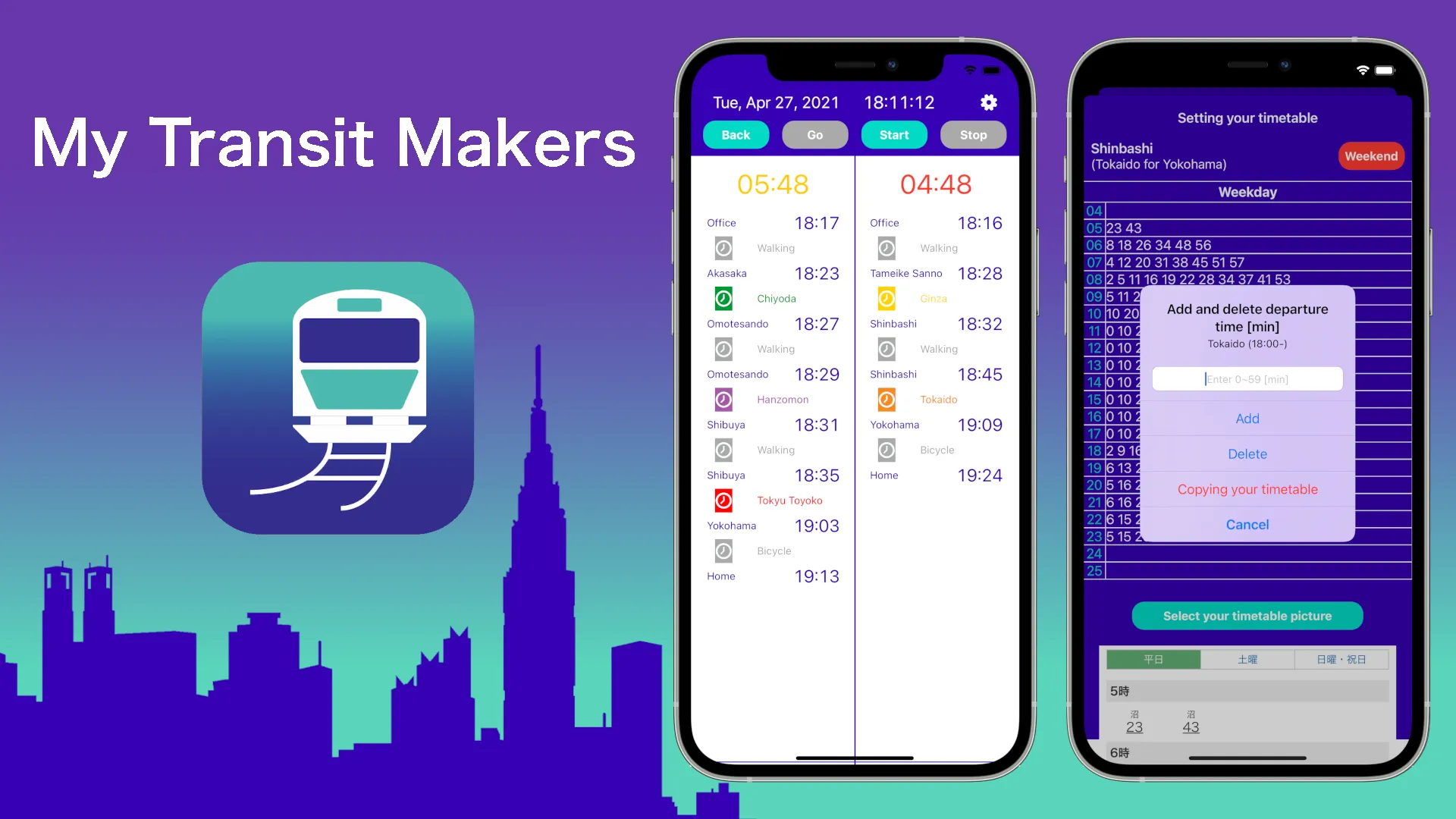Click the Start journey button
Image resolution: width=1456 pixels, height=819 pixels.
click(x=893, y=134)
